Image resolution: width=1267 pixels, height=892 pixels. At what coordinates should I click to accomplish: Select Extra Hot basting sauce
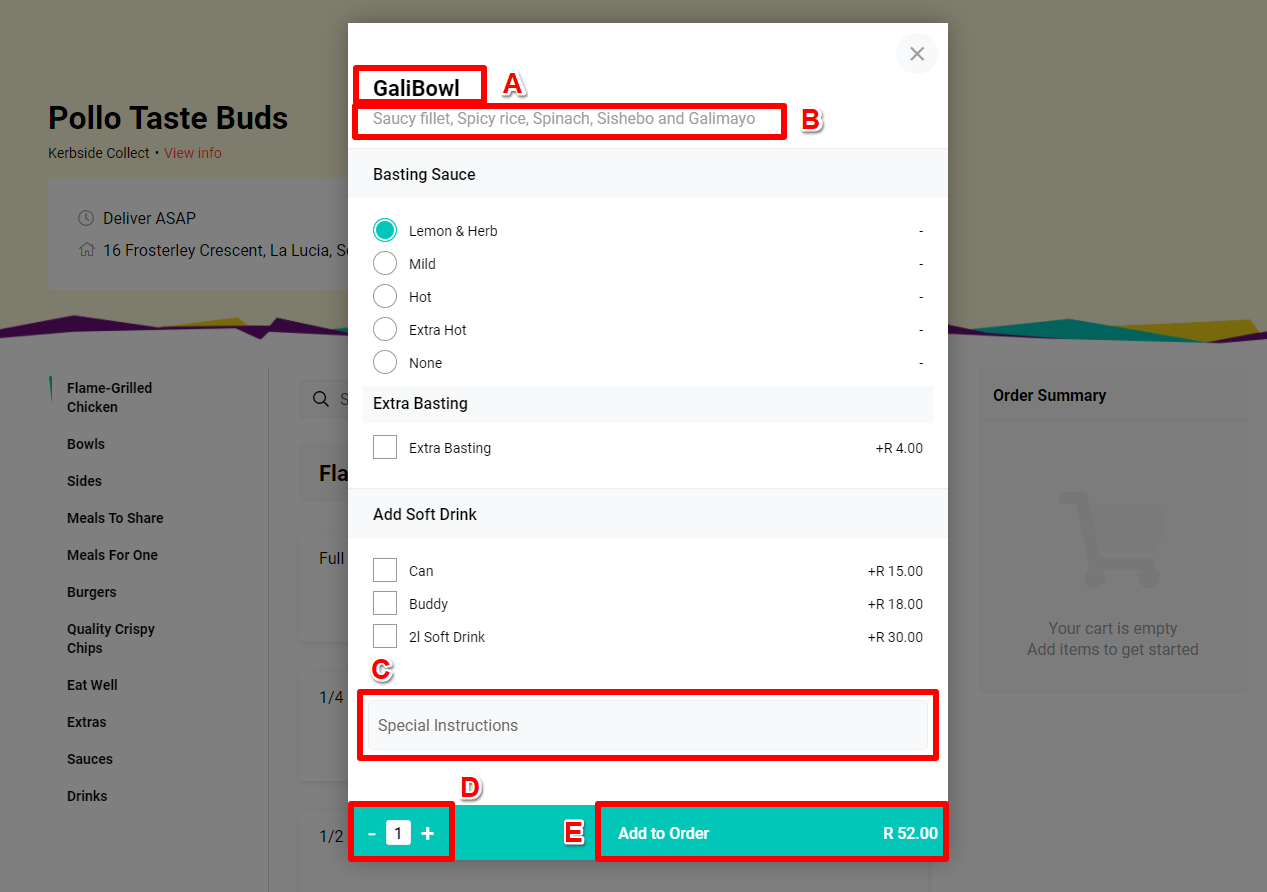click(385, 329)
